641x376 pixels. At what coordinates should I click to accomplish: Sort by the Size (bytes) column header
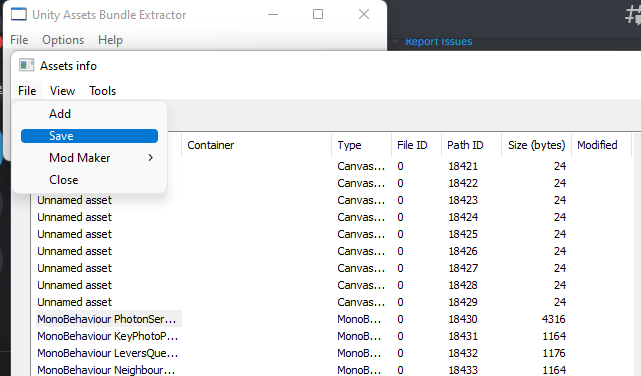tap(536, 145)
